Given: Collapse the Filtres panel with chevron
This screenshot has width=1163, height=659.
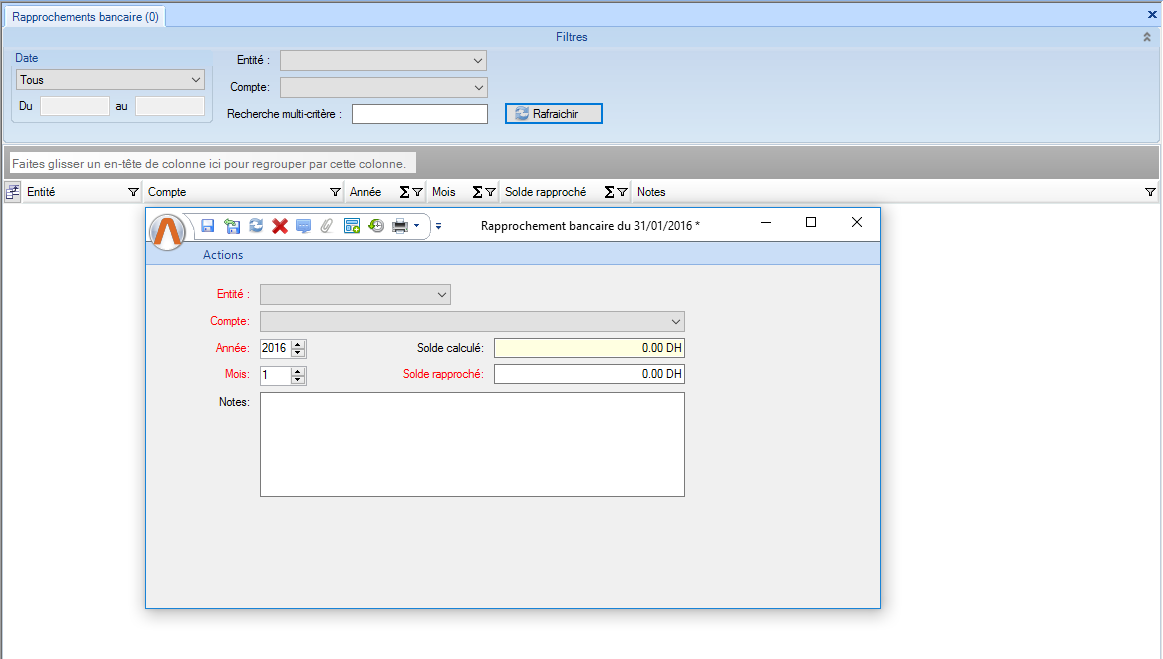Looking at the screenshot, I should [x=1147, y=37].
